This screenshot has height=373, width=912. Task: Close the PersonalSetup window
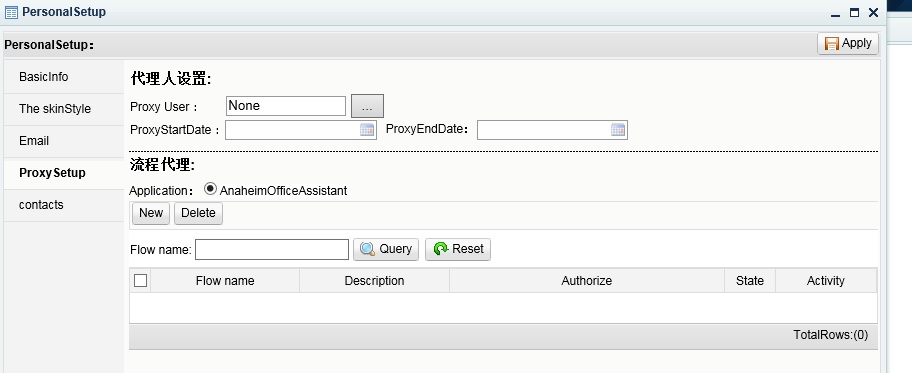point(873,13)
